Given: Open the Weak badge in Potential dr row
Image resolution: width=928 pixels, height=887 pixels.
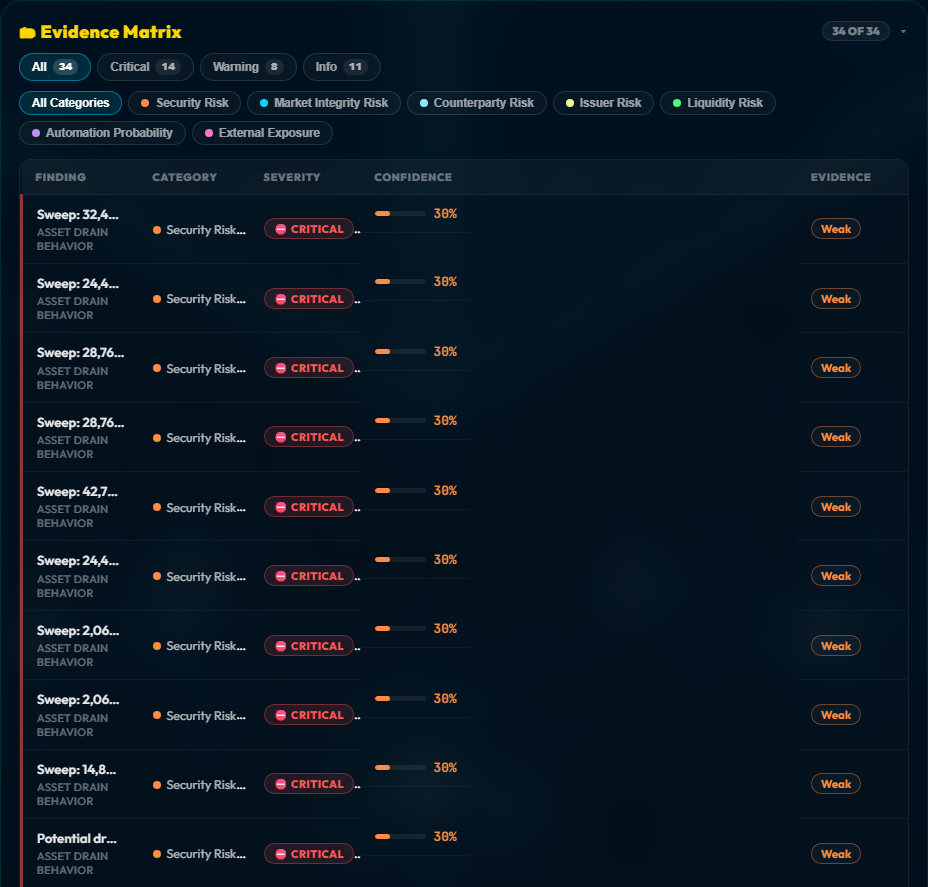Looking at the screenshot, I should coord(835,854).
